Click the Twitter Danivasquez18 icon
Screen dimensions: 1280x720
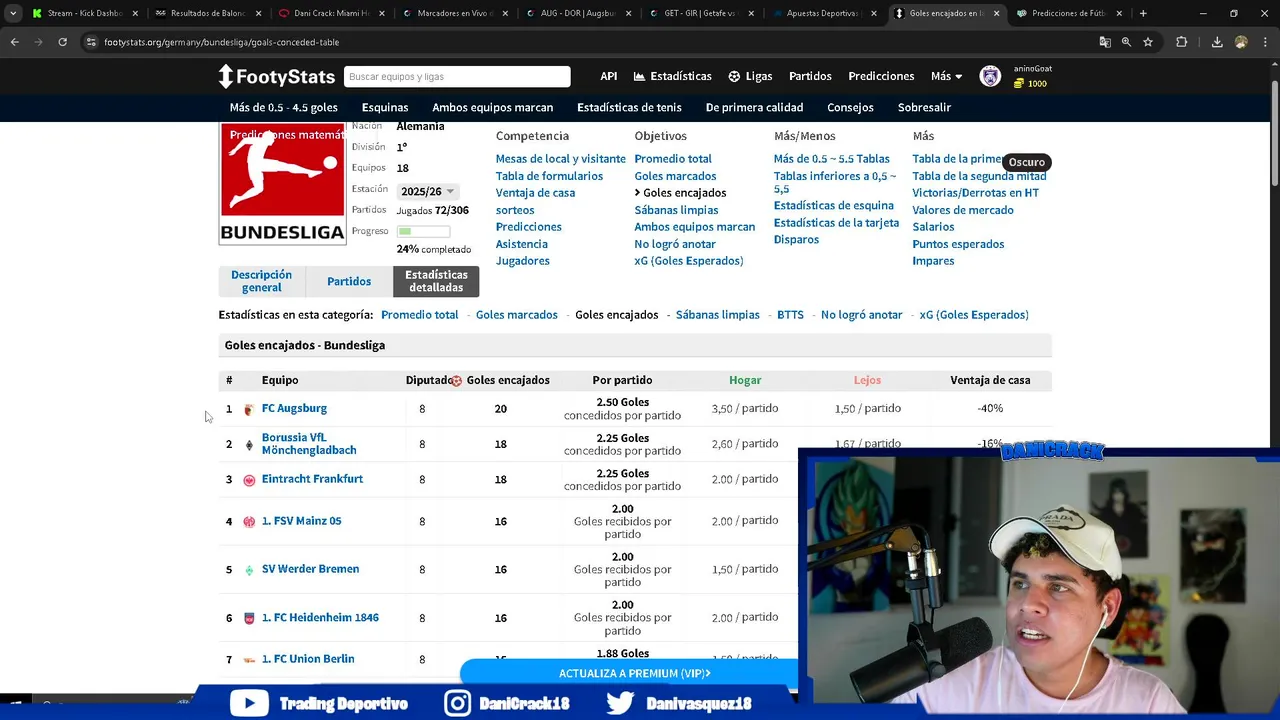(x=620, y=703)
